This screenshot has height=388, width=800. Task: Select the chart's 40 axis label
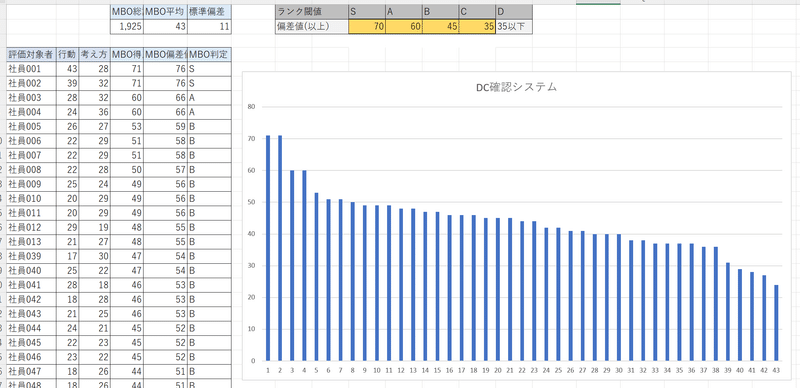click(251, 234)
